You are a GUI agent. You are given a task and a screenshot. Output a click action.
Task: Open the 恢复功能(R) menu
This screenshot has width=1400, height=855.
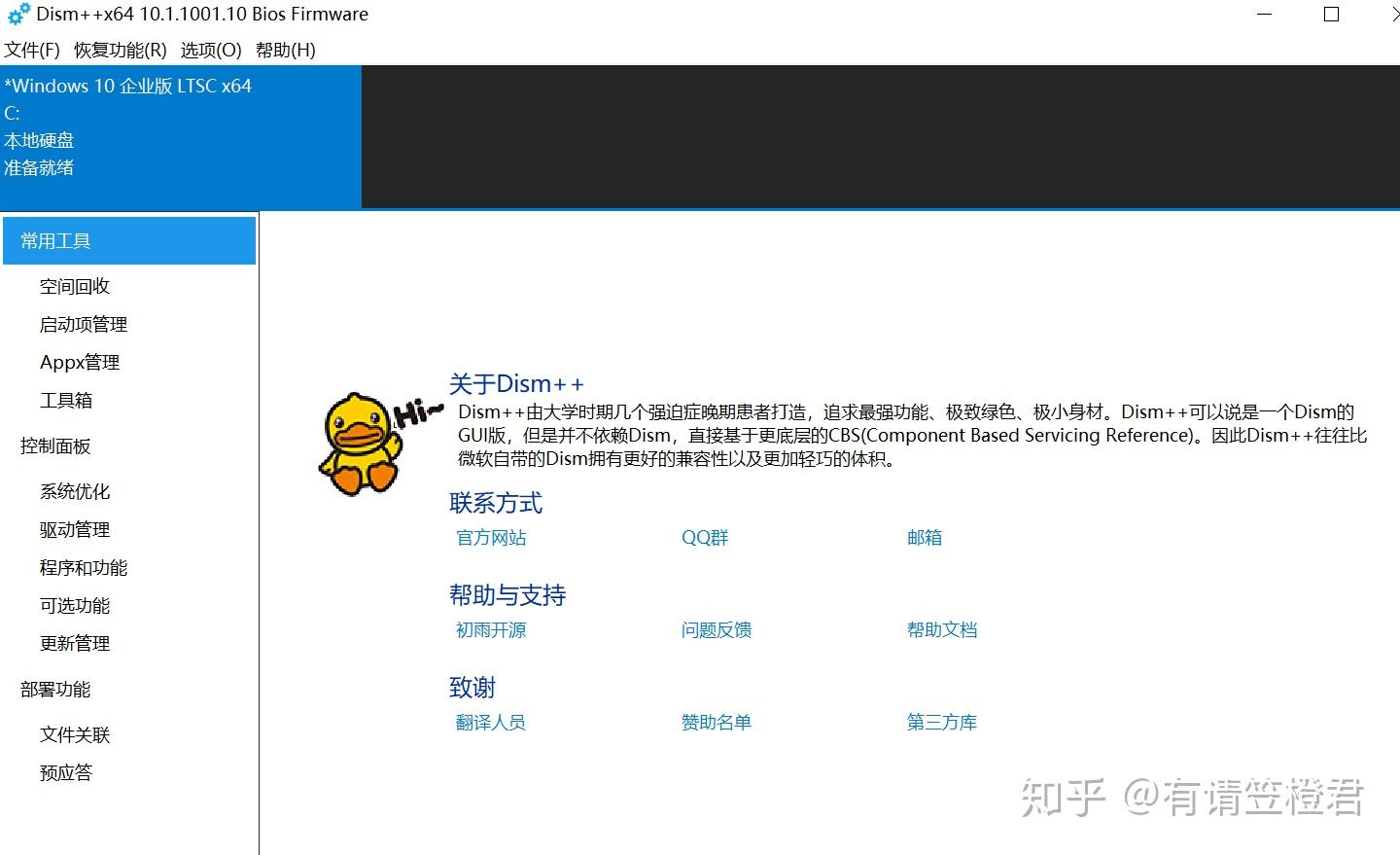click(121, 50)
